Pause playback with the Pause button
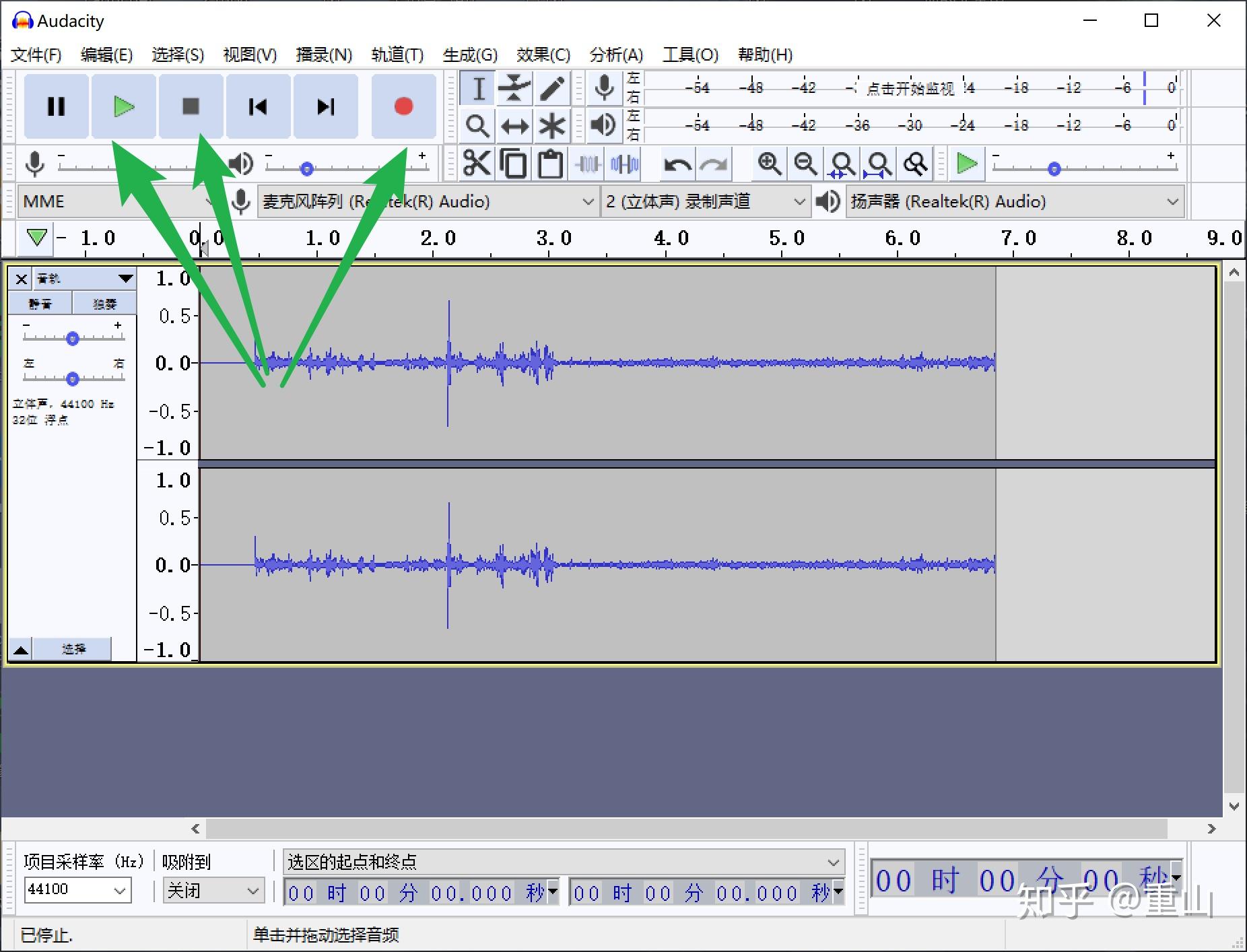The height and width of the screenshot is (952, 1247). point(57,106)
